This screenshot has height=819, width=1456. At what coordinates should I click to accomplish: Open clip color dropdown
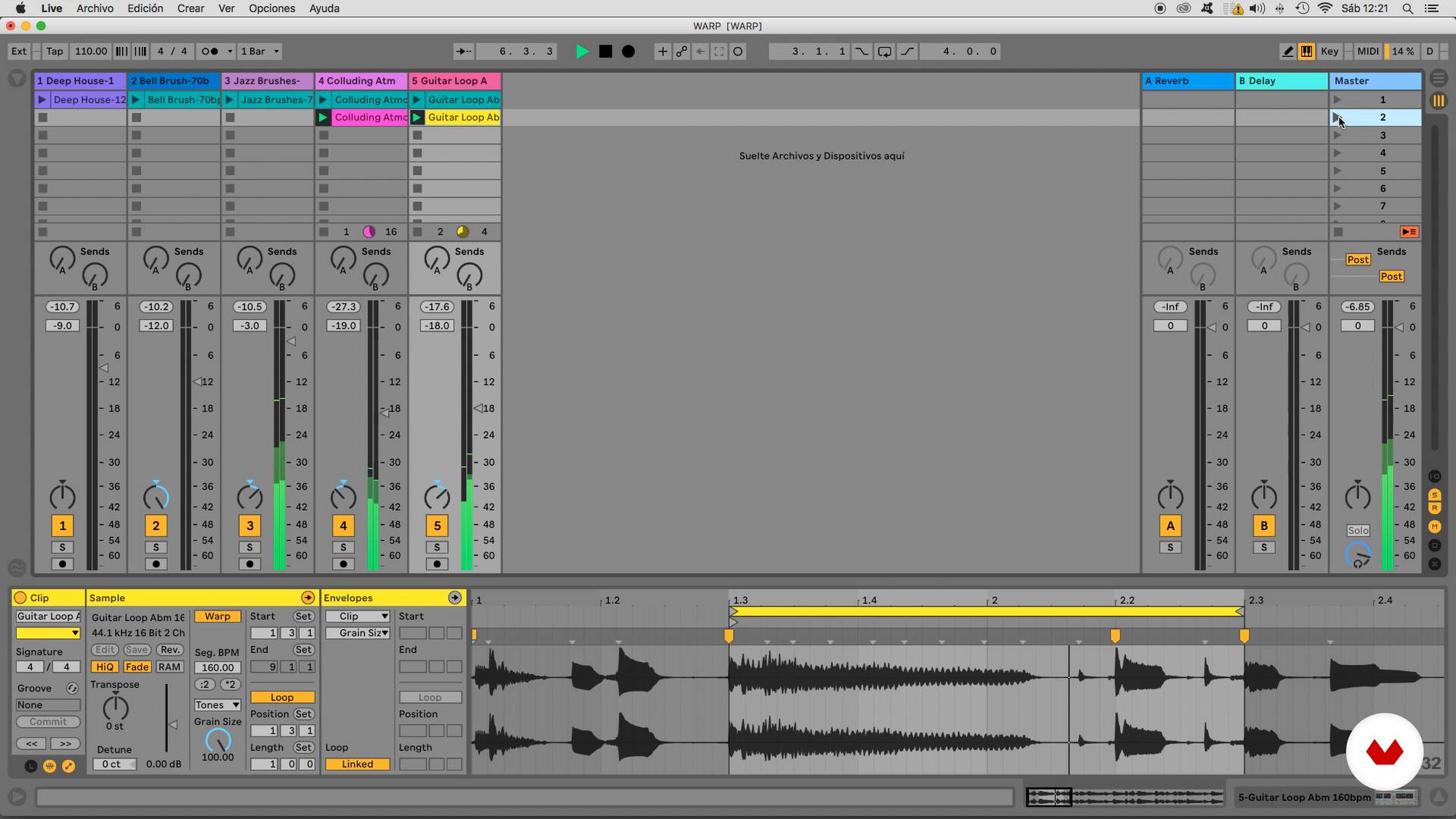coord(48,633)
